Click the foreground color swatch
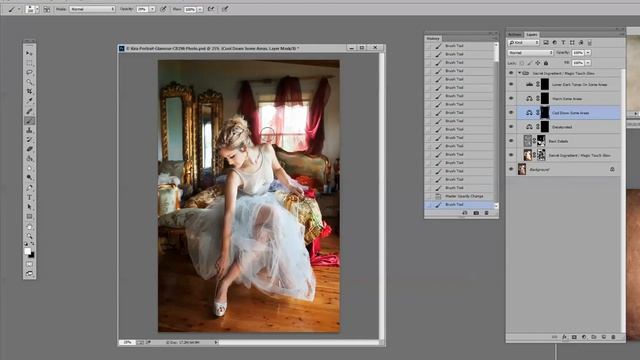640x360 pixels. (x=27, y=251)
